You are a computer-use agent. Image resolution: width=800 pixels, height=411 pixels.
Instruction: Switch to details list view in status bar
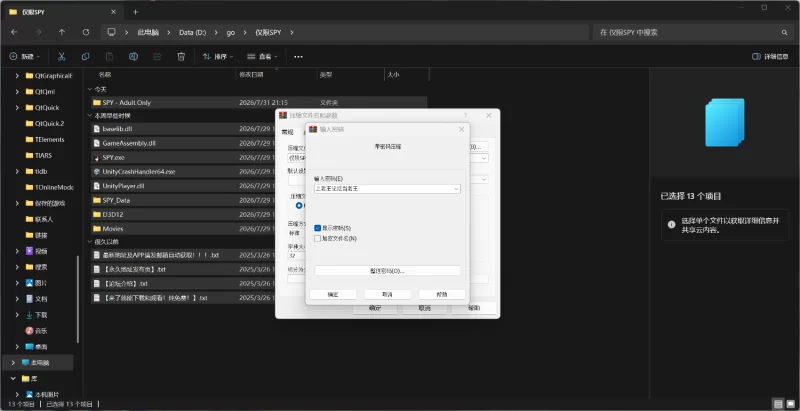778,403
